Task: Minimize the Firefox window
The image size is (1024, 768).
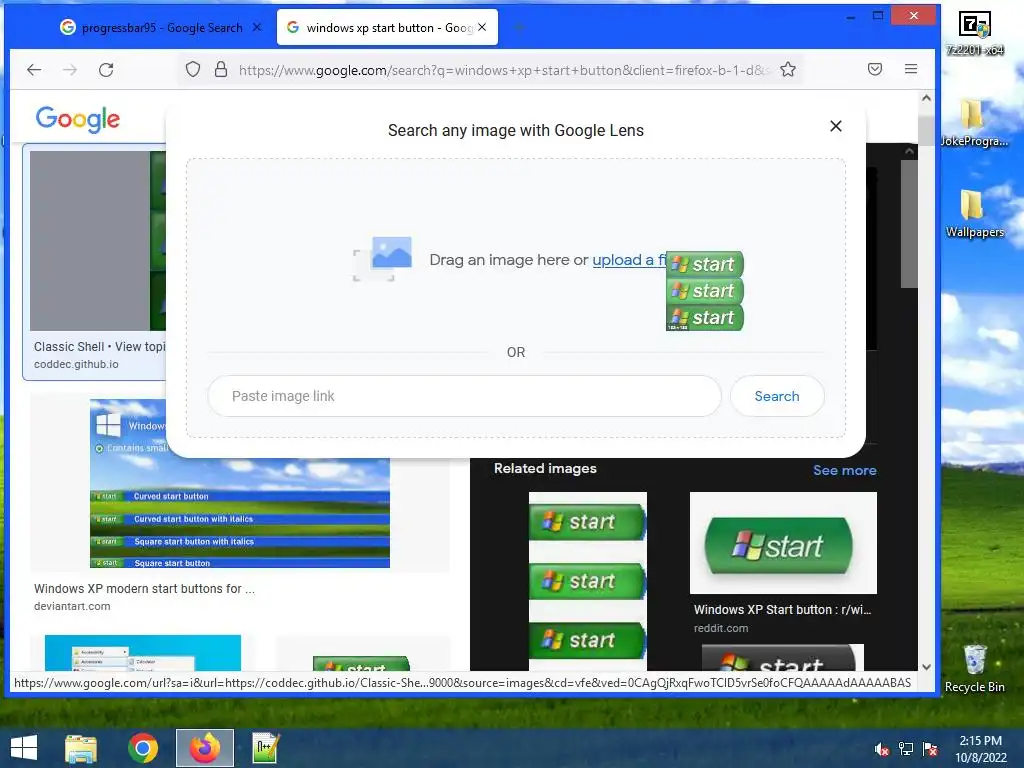Action: pos(850,16)
